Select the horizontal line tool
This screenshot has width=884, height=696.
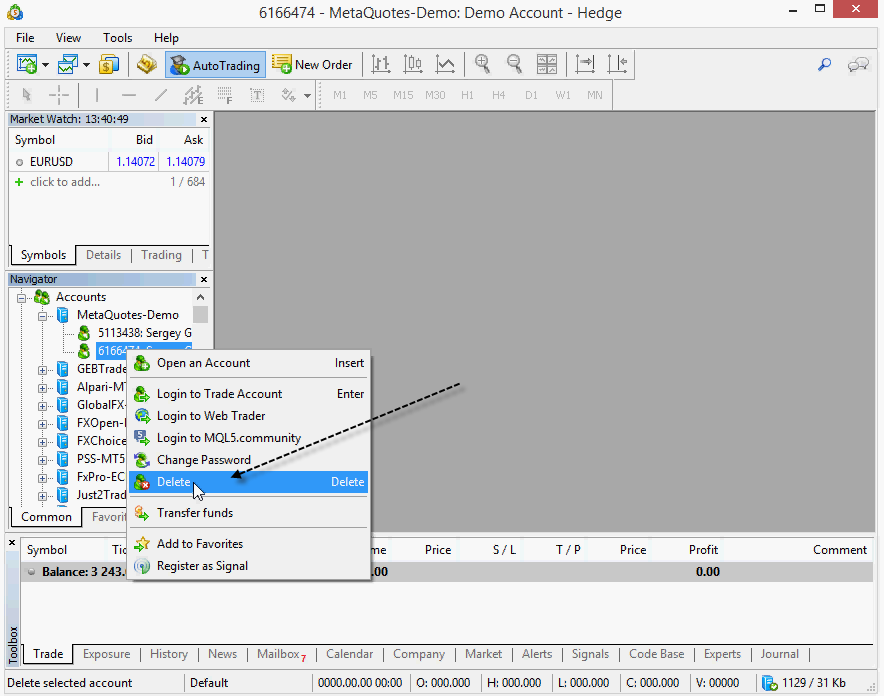pos(129,95)
